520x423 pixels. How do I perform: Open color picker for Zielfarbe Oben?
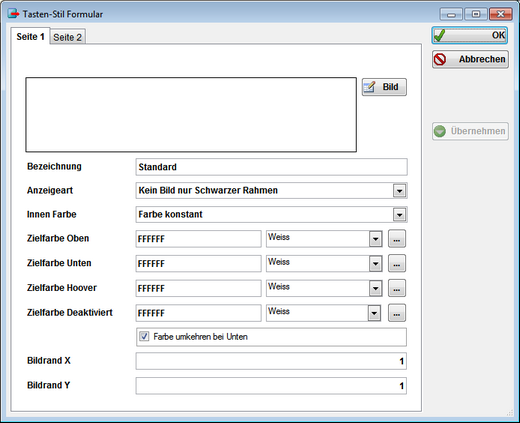coord(397,239)
